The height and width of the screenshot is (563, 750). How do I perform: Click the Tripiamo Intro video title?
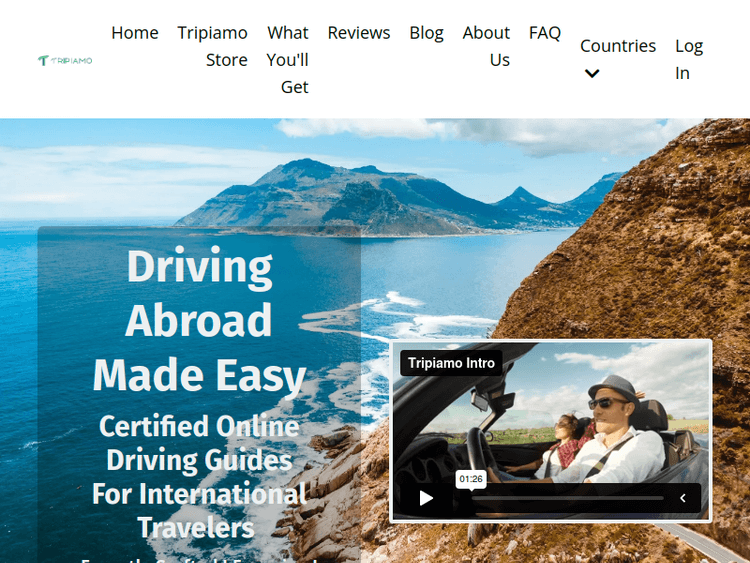point(451,363)
